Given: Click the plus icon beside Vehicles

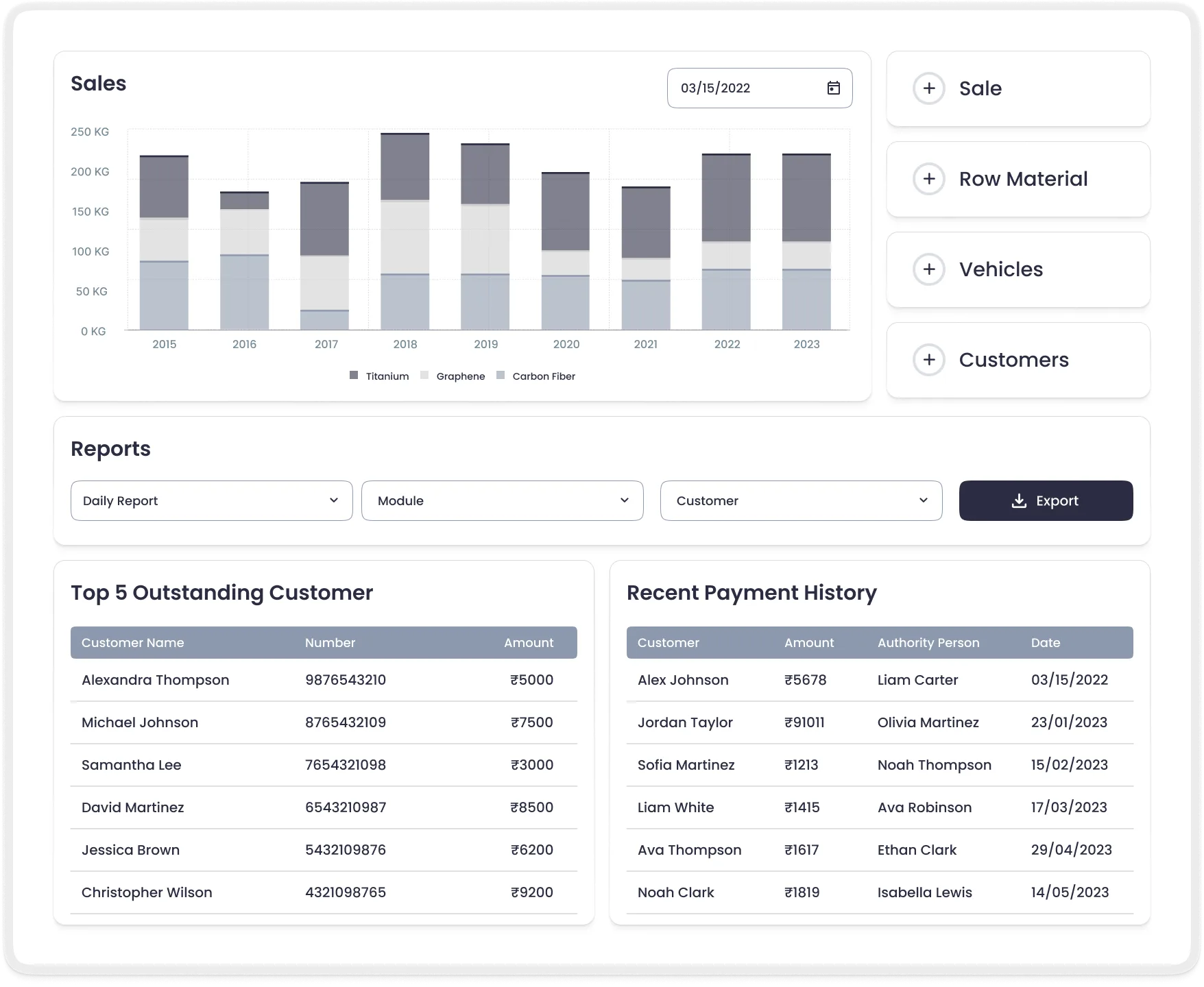Looking at the screenshot, I should click(929, 269).
